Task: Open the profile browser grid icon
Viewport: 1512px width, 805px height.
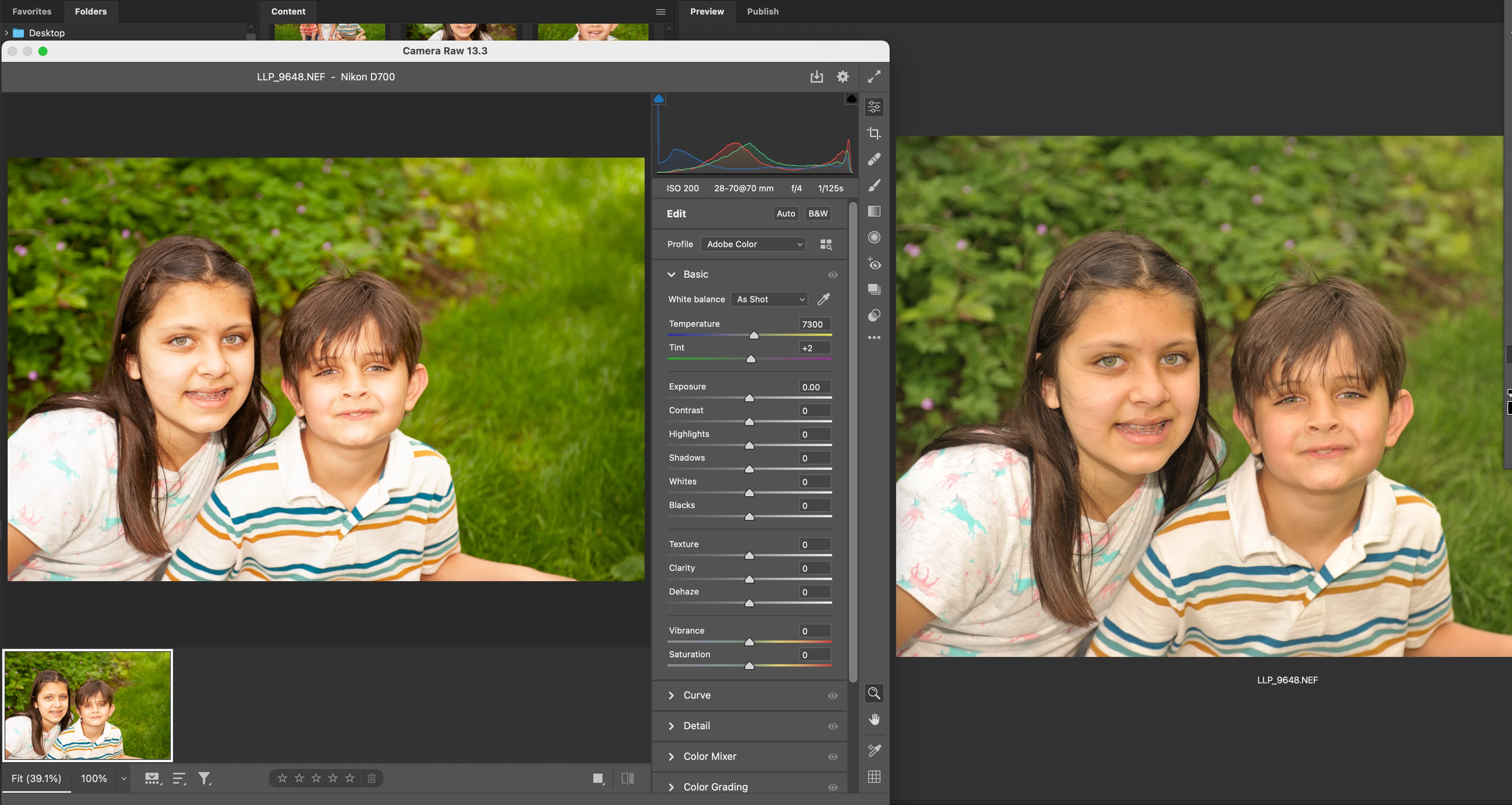Action: 826,244
